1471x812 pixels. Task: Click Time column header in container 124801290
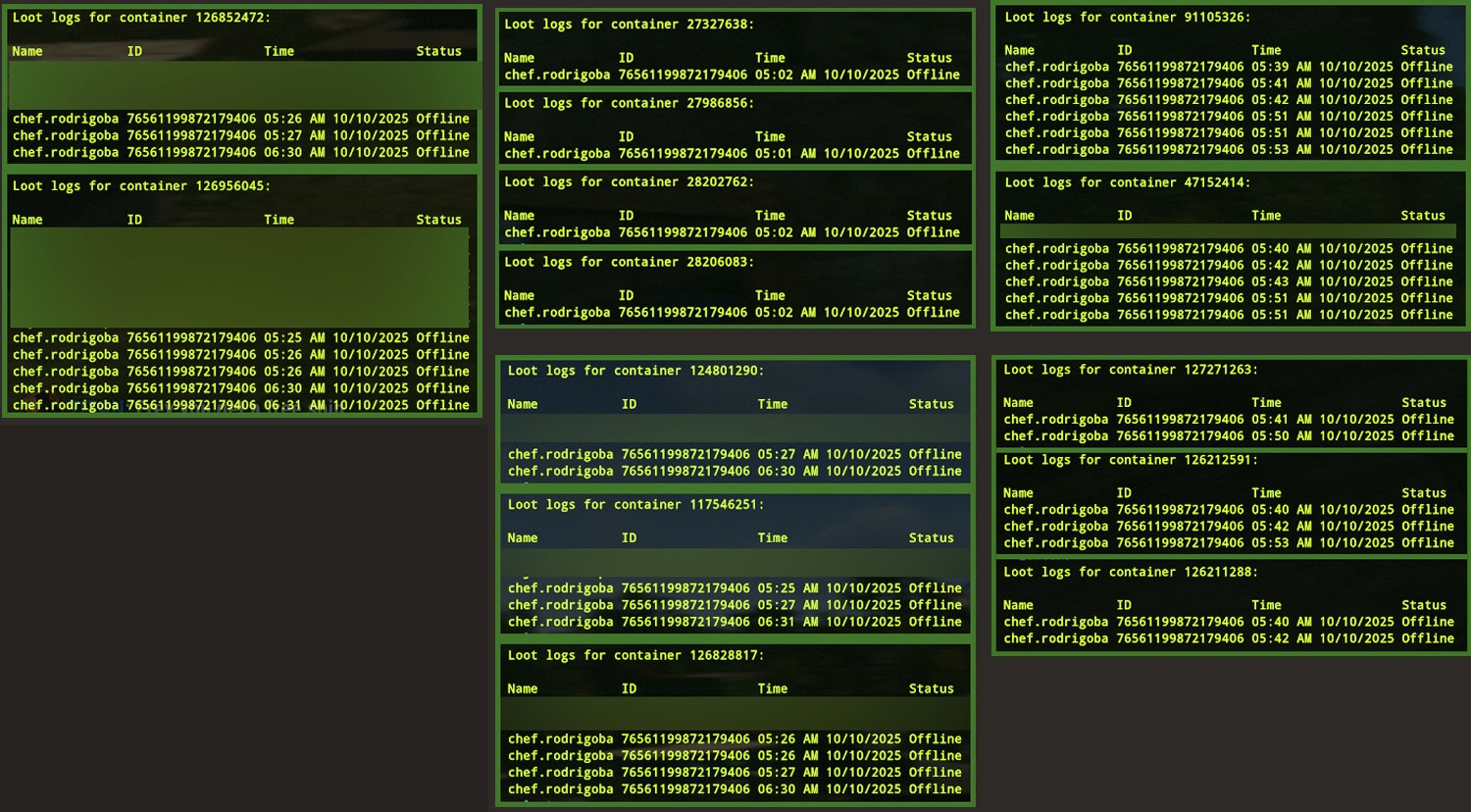point(772,404)
